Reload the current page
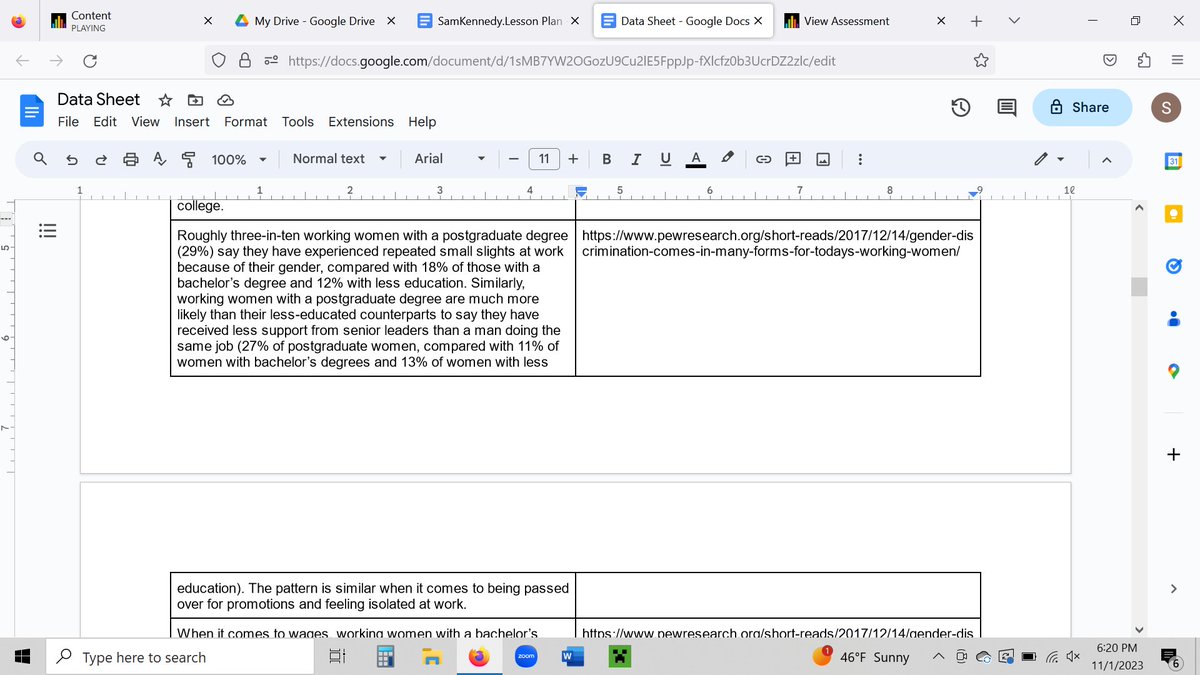The image size is (1200, 675). tap(90, 61)
